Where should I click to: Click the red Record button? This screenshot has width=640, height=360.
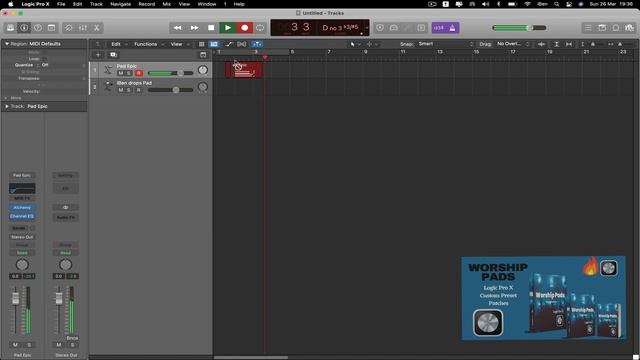coord(244,28)
